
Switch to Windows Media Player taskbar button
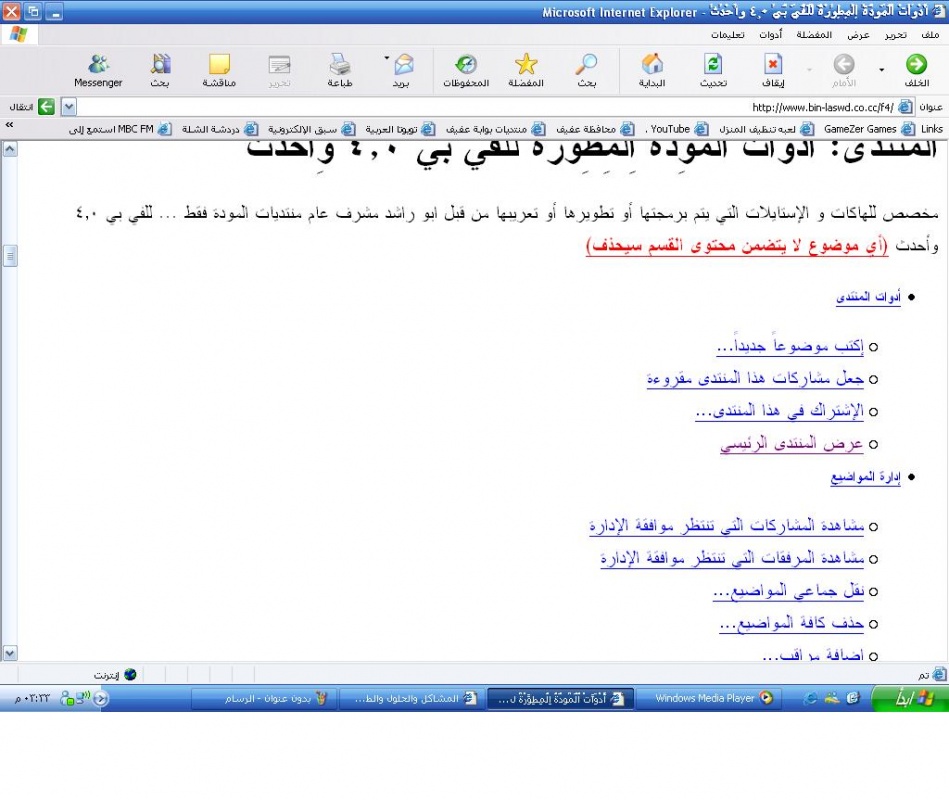click(712, 698)
